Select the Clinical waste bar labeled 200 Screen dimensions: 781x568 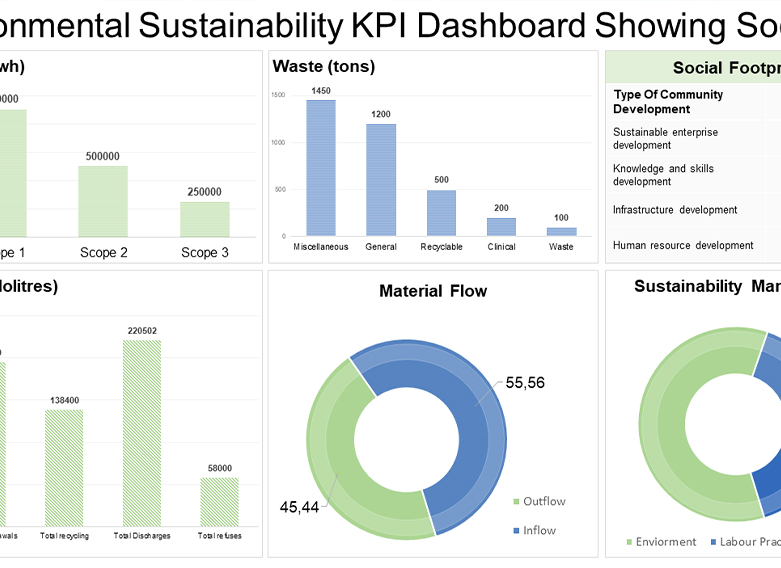501,226
